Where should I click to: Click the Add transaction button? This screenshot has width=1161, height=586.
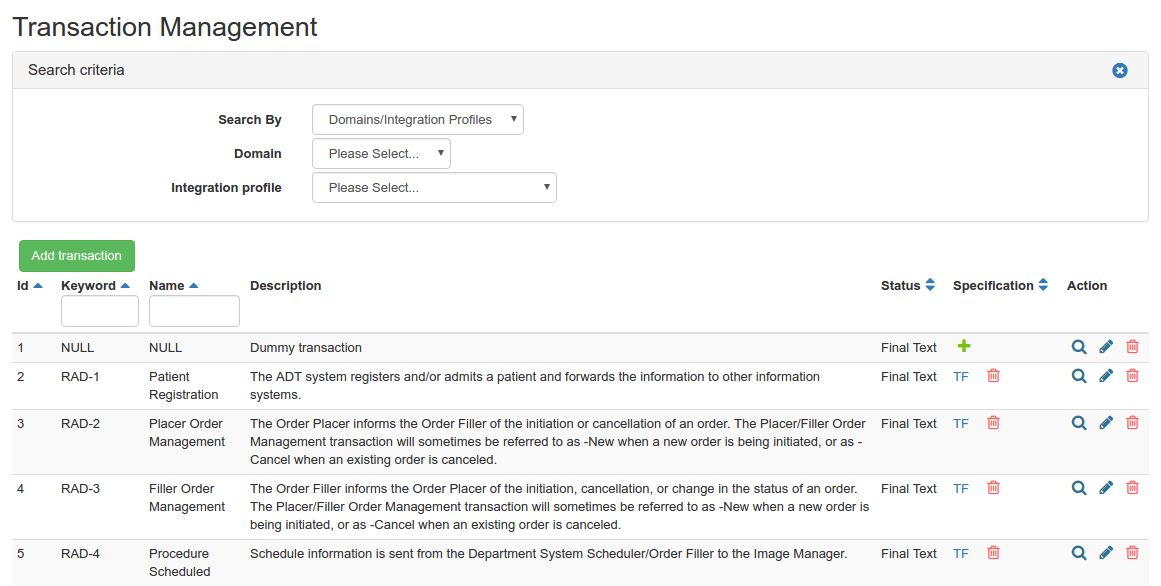pyautogui.click(x=77, y=256)
